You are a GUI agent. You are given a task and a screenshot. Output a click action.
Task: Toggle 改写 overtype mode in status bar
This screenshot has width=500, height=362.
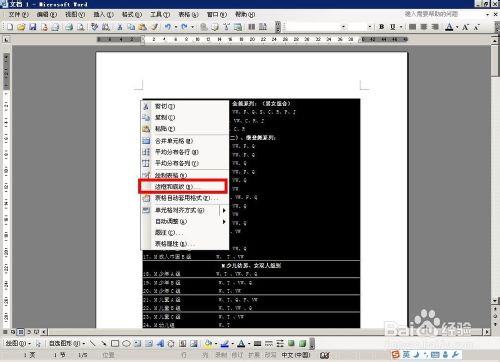270,355
